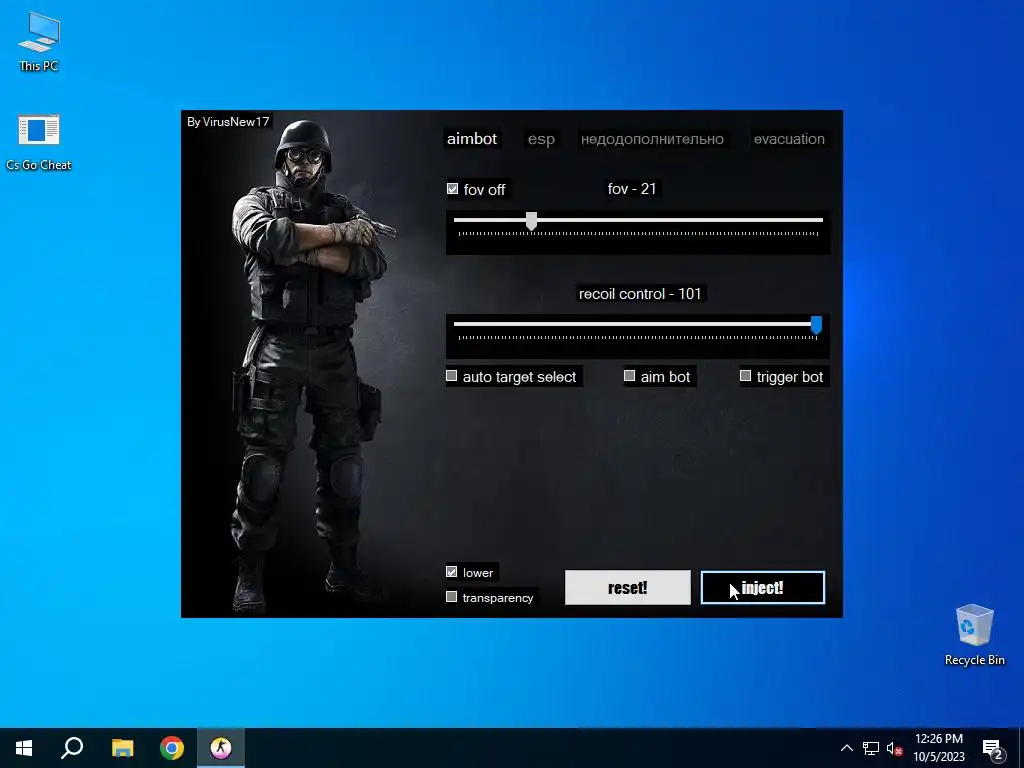Click the fov slider thumb
The height and width of the screenshot is (768, 1024).
coord(532,221)
